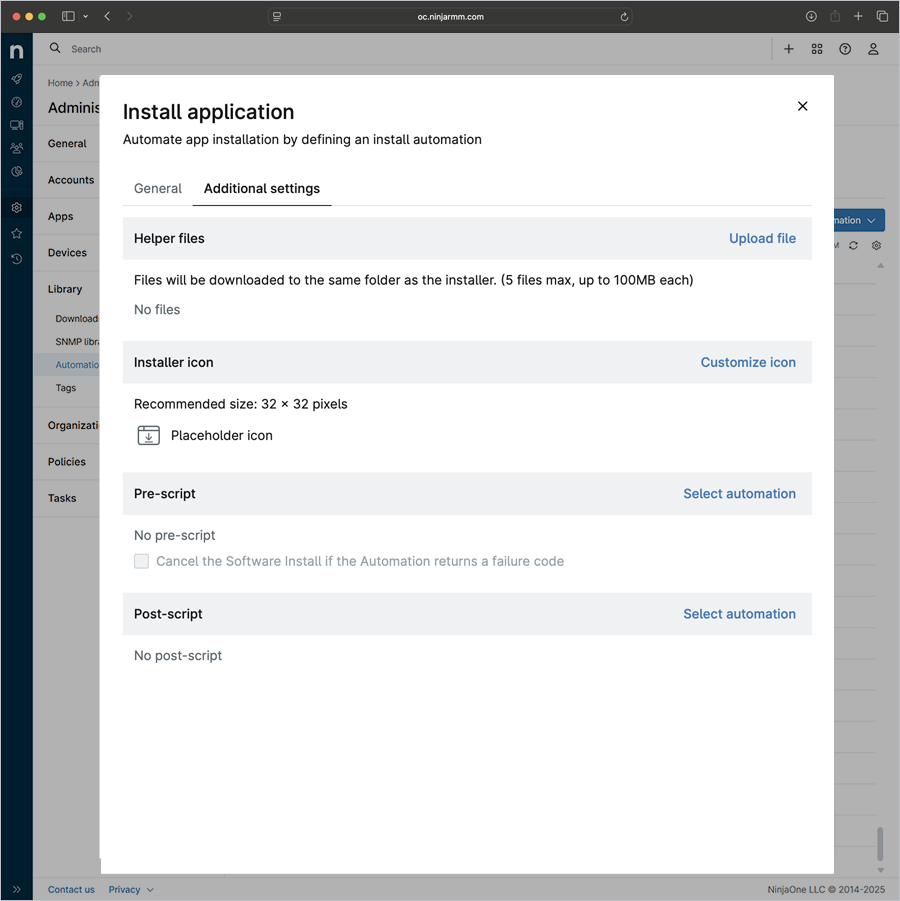This screenshot has width=900, height=901.
Task: Open the dashboard compass icon in sidebar
Action: click(x=17, y=102)
